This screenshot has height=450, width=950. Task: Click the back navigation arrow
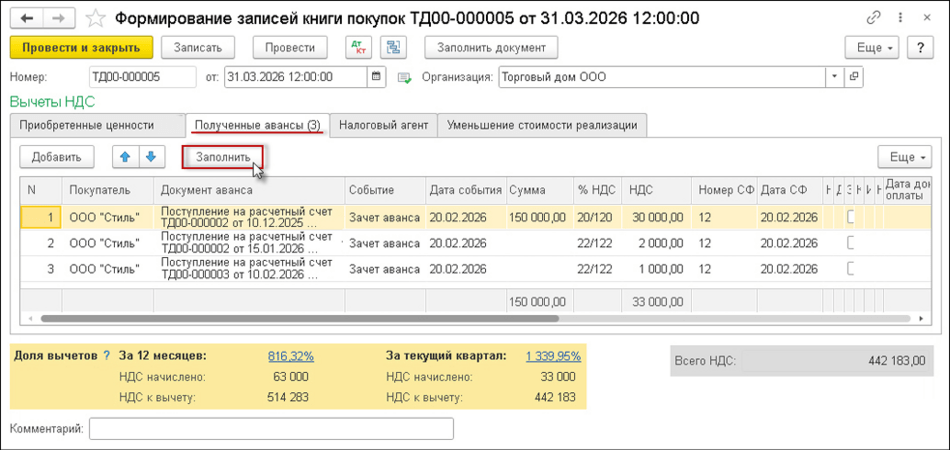point(27,18)
